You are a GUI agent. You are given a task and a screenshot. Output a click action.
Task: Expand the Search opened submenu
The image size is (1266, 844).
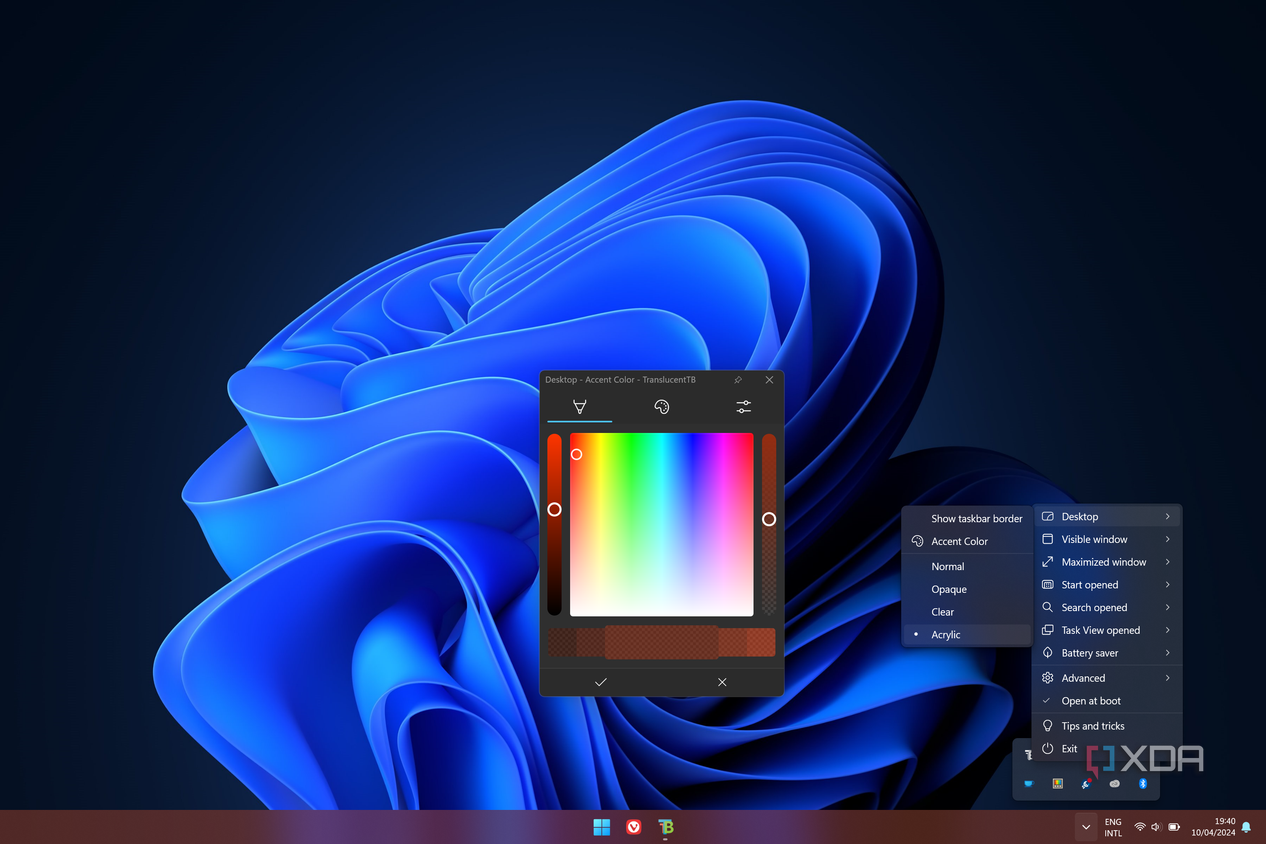point(1107,608)
